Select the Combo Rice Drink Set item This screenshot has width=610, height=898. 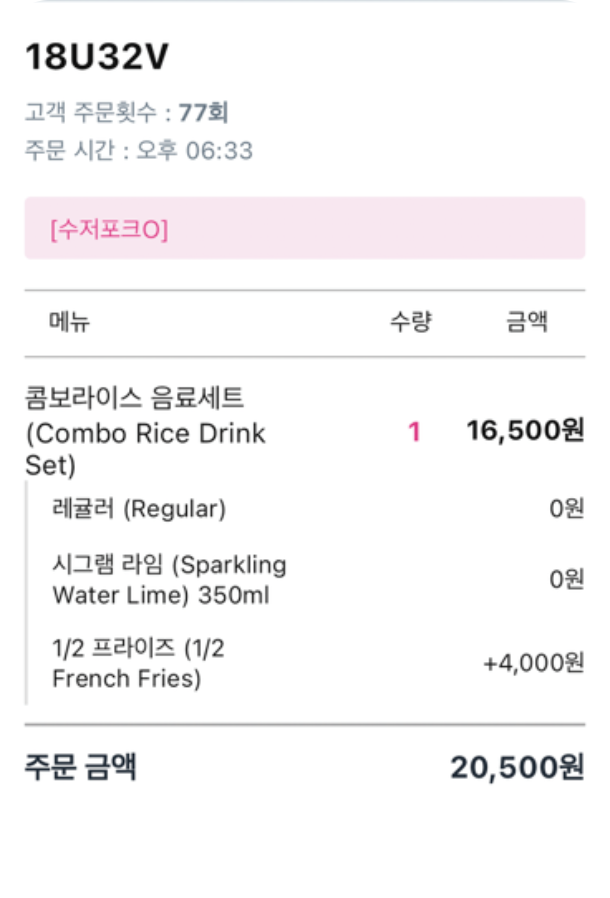145,432
